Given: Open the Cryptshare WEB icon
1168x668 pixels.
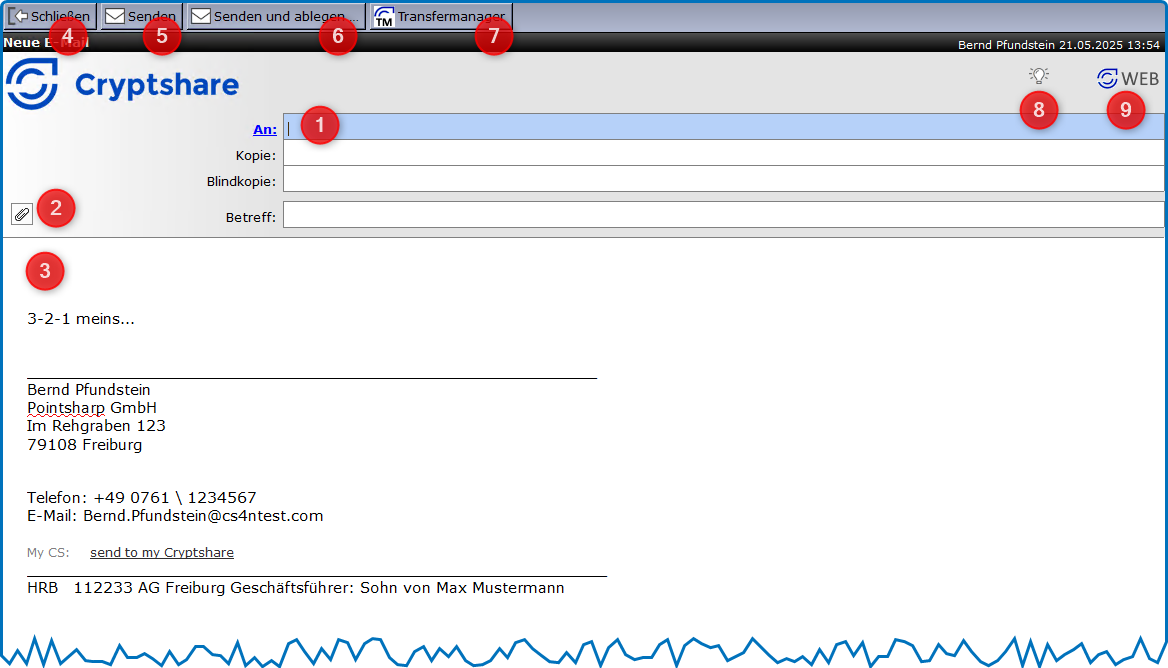Looking at the screenshot, I should pyautogui.click(x=1127, y=79).
